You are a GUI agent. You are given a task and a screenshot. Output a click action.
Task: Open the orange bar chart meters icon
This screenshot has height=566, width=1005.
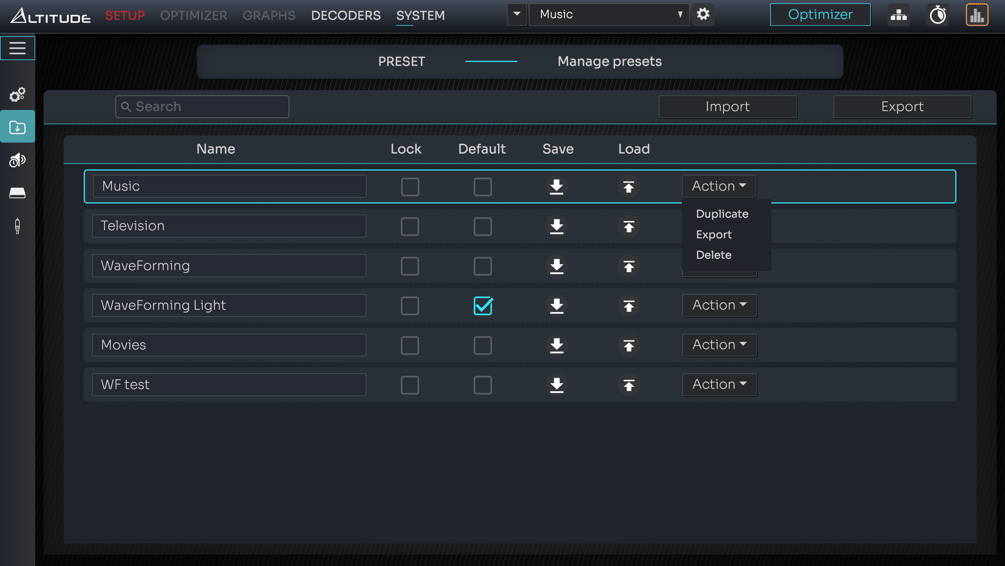click(977, 15)
